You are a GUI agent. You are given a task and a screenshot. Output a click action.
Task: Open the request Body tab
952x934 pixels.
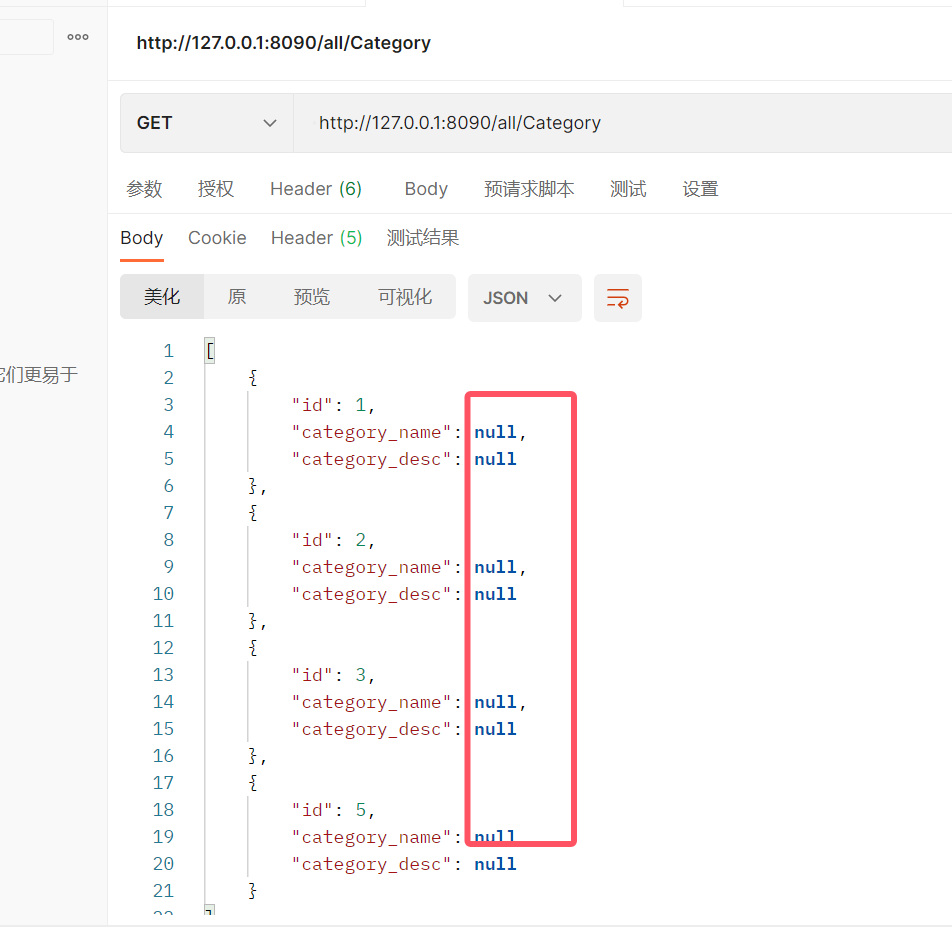(426, 189)
